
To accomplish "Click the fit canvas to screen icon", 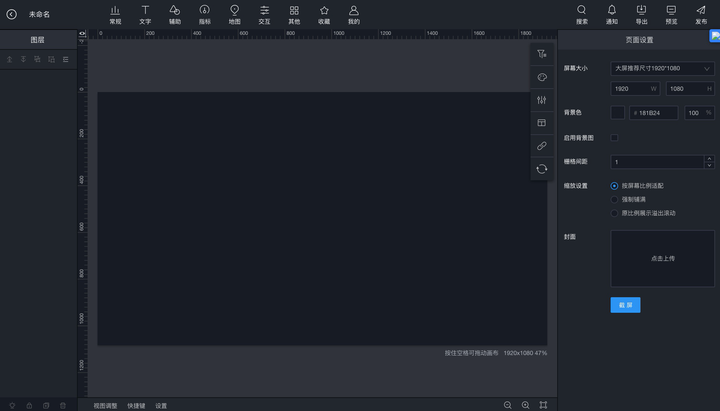I will point(543,405).
